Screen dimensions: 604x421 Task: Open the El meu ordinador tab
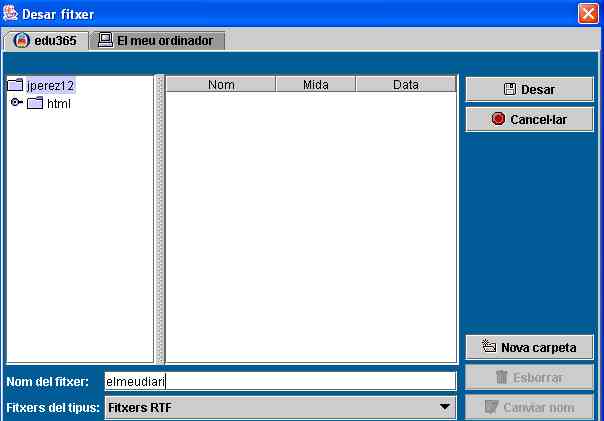(157, 40)
